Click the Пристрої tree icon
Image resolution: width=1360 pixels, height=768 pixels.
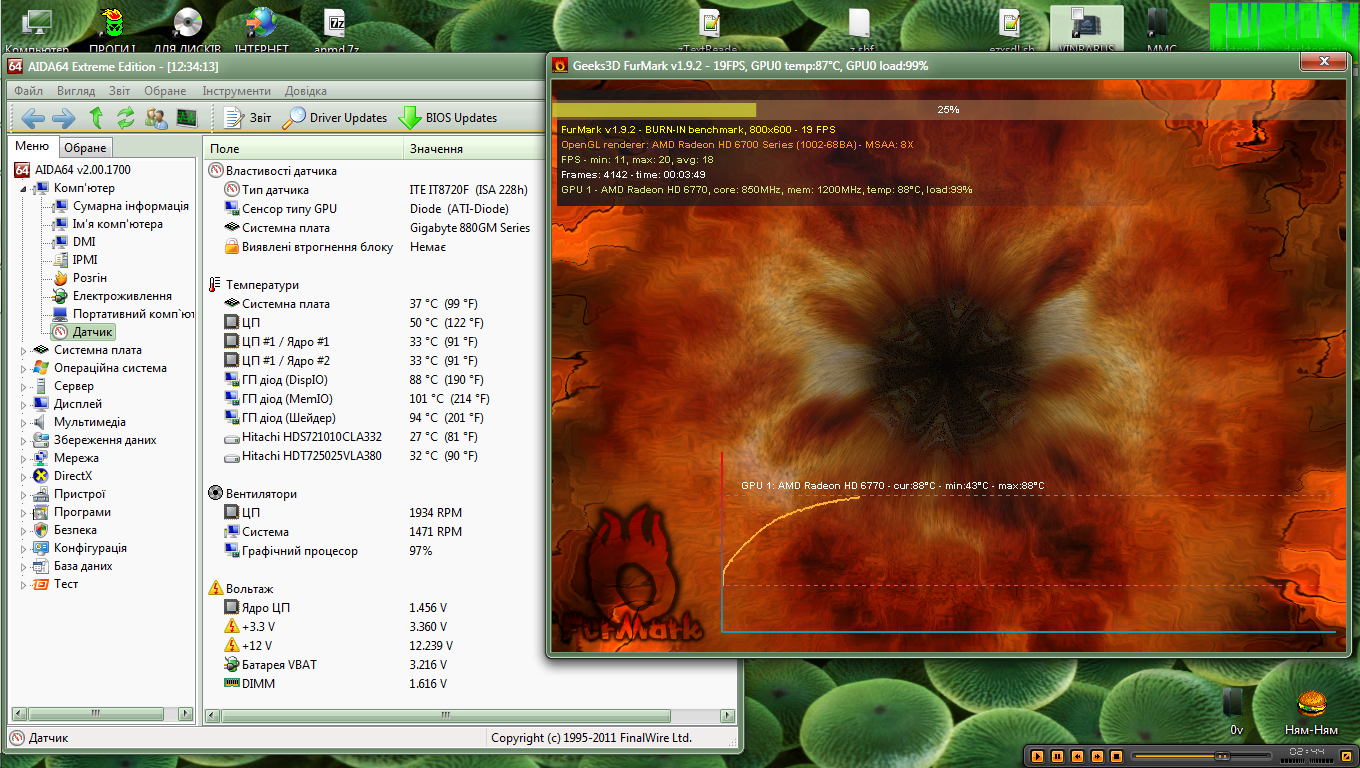coord(41,494)
